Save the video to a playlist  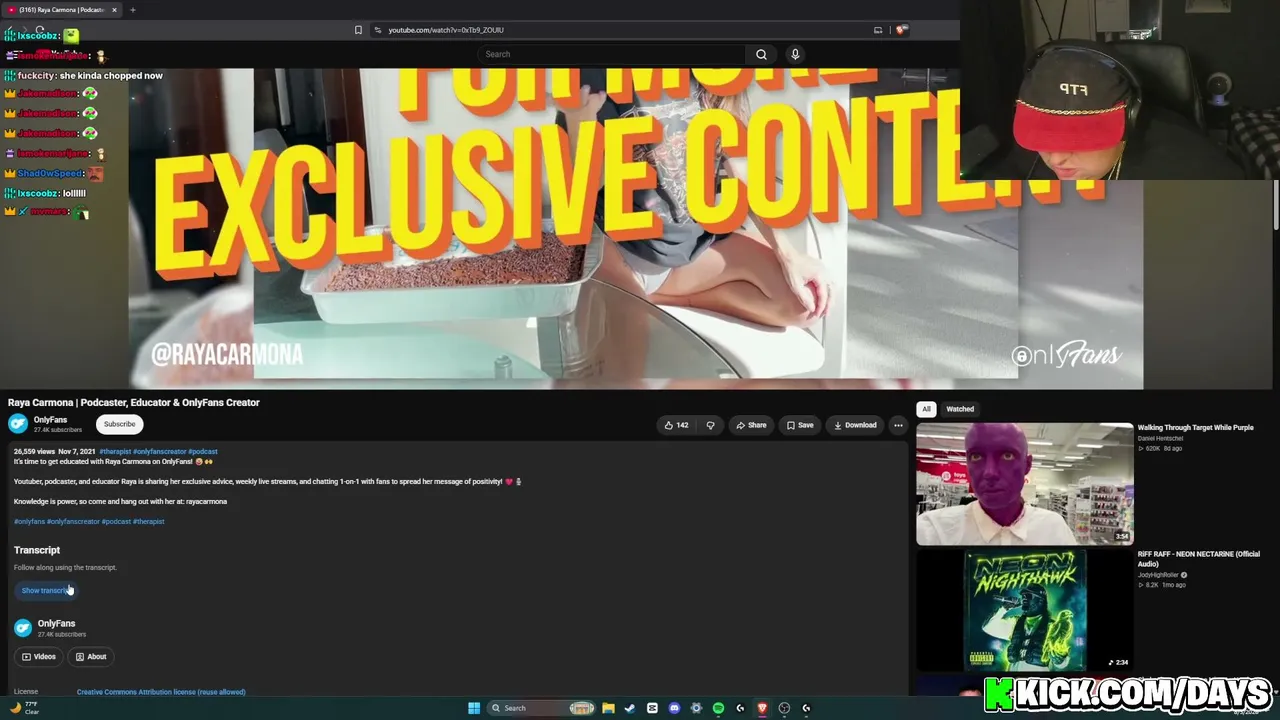(799, 425)
